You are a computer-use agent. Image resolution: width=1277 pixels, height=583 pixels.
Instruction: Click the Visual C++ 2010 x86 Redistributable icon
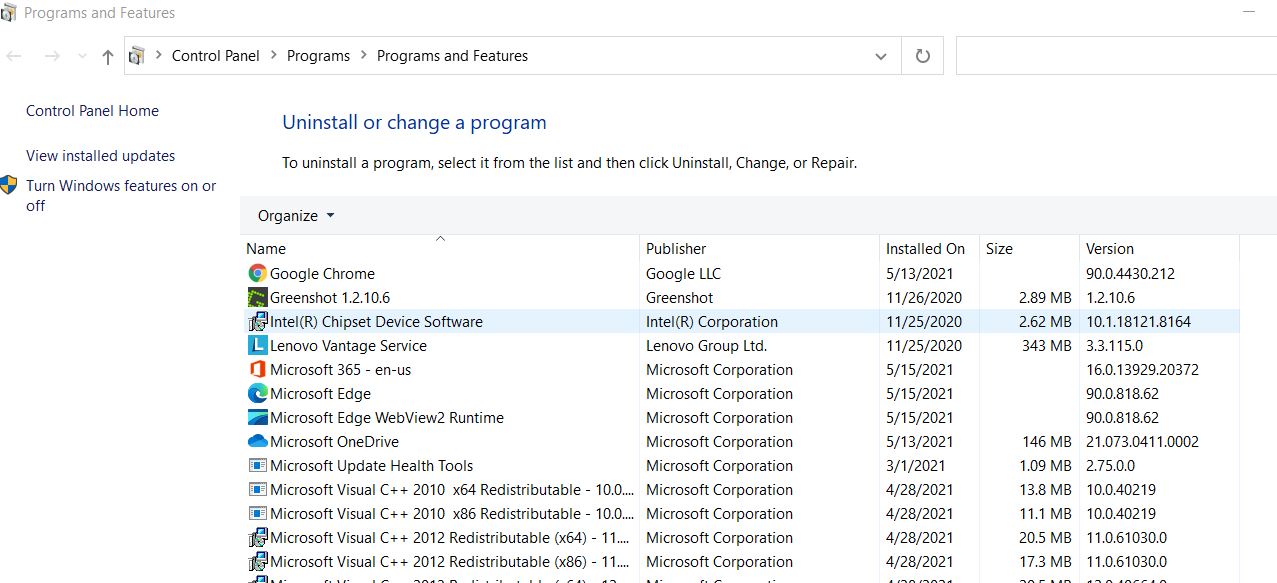pyautogui.click(x=257, y=513)
